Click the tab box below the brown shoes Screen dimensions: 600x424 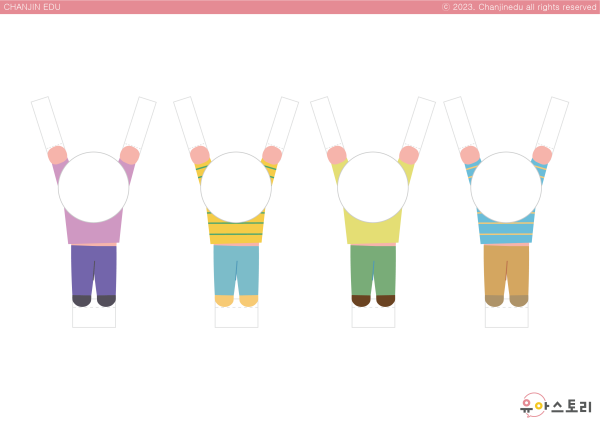point(373,317)
